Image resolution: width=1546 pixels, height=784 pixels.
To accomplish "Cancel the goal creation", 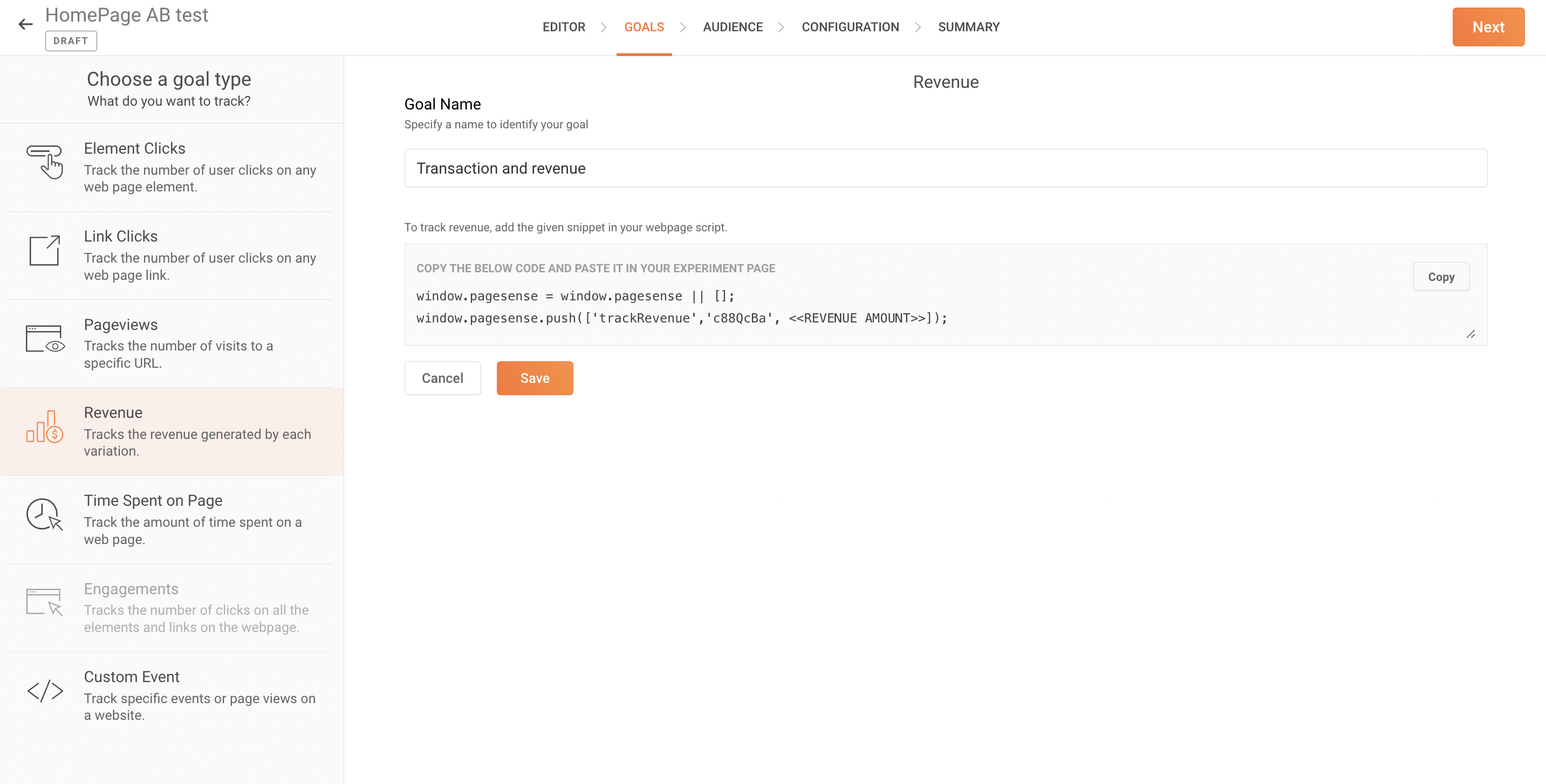I will click(x=442, y=379).
